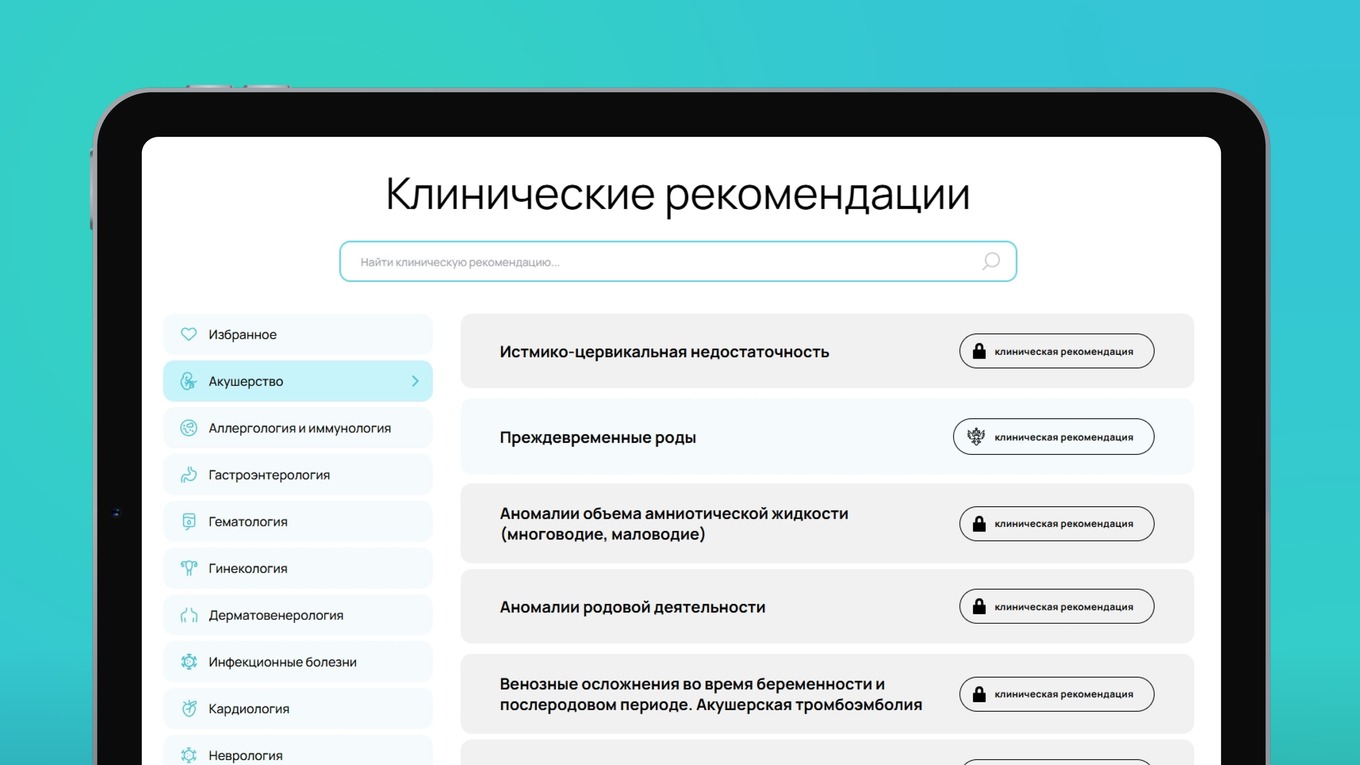Click the heart icon beside Избранное
The height and width of the screenshot is (765, 1360).
(188, 334)
